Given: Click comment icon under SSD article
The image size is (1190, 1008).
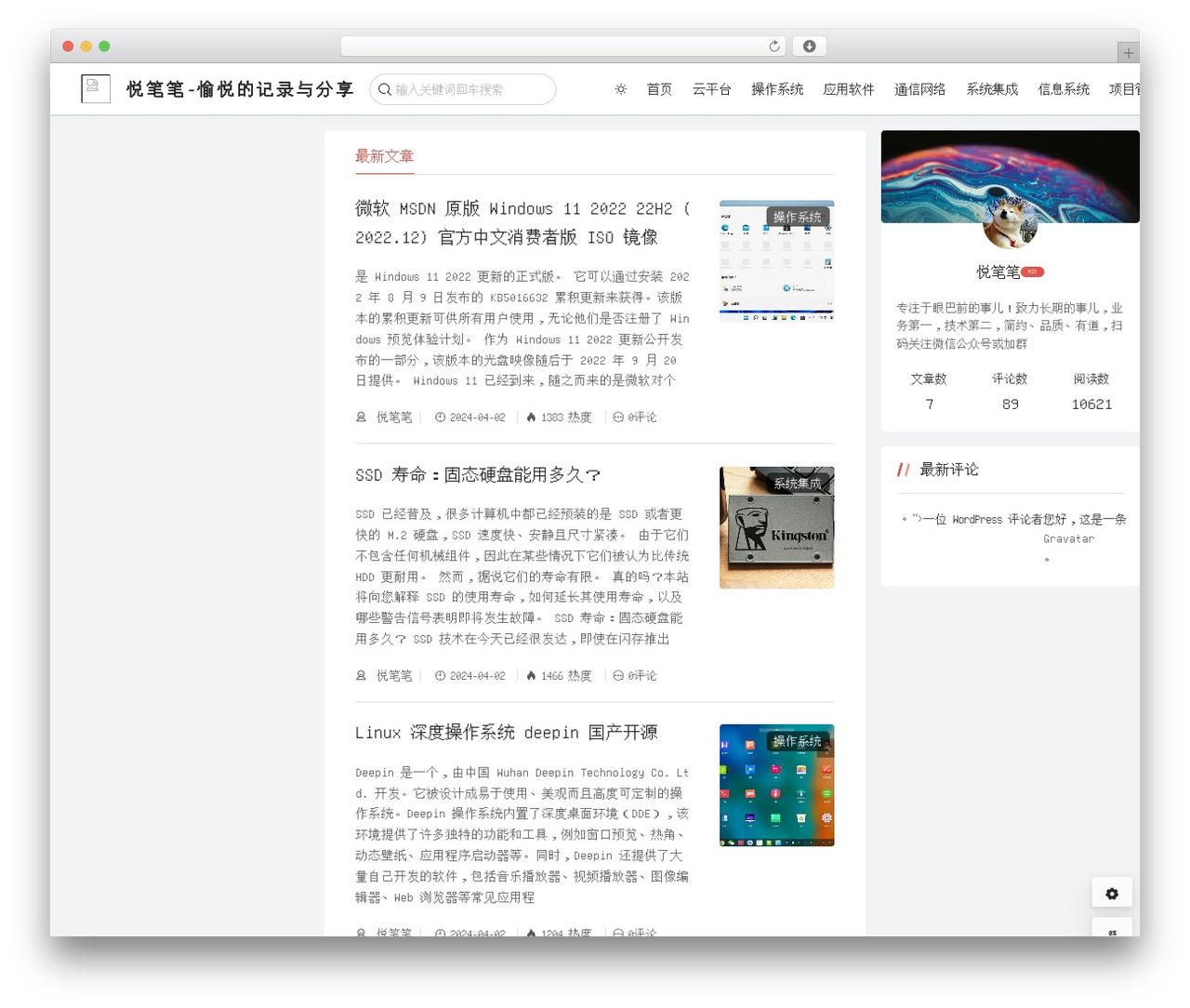Looking at the screenshot, I should 618,676.
